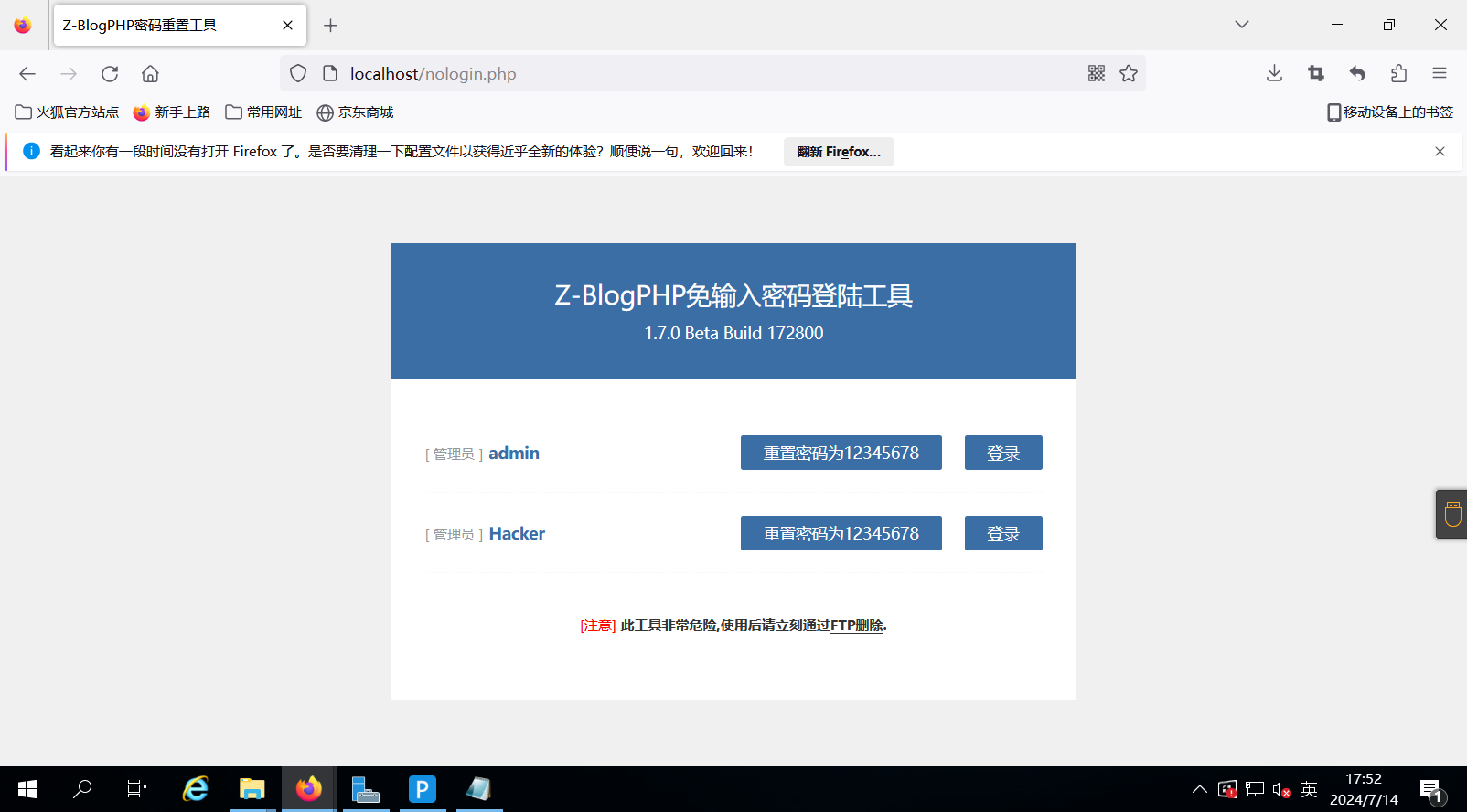Log in as the Hacker user
1467x812 pixels.
(x=1002, y=533)
